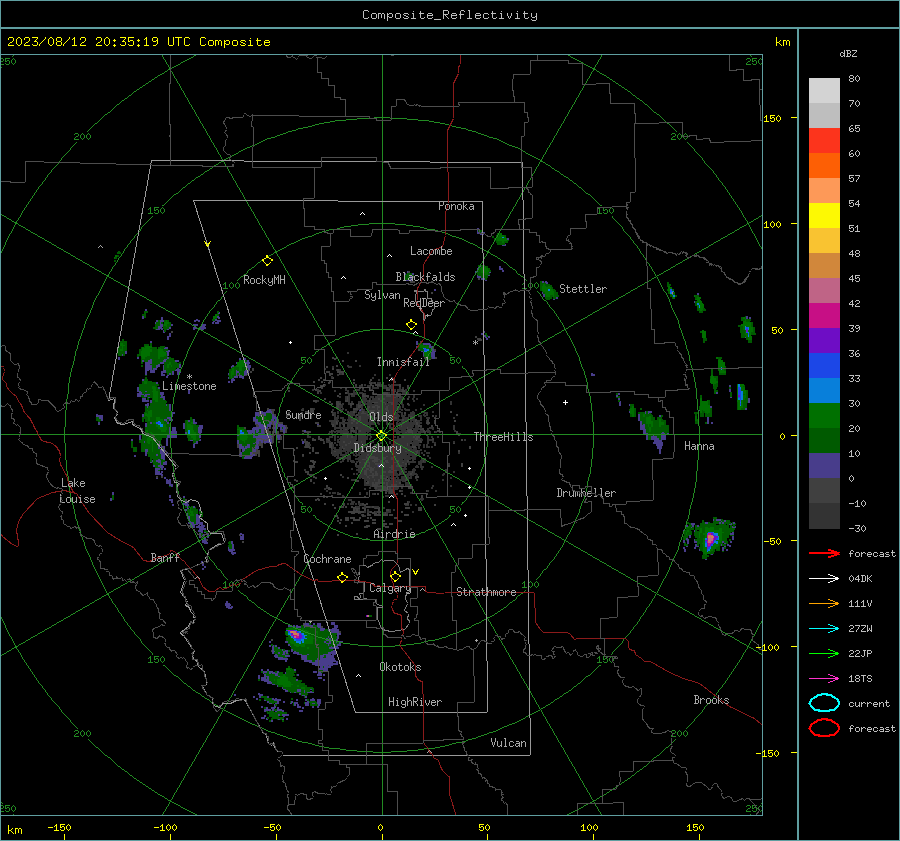Select the orange 111V arrow legend icon
900x841 pixels.
pyautogui.click(x=824, y=603)
